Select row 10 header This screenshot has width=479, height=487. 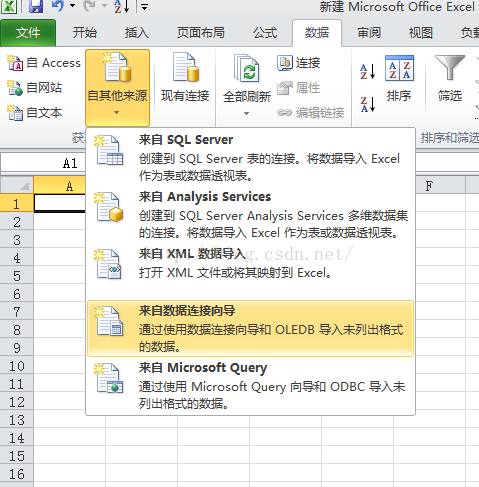click(17, 366)
